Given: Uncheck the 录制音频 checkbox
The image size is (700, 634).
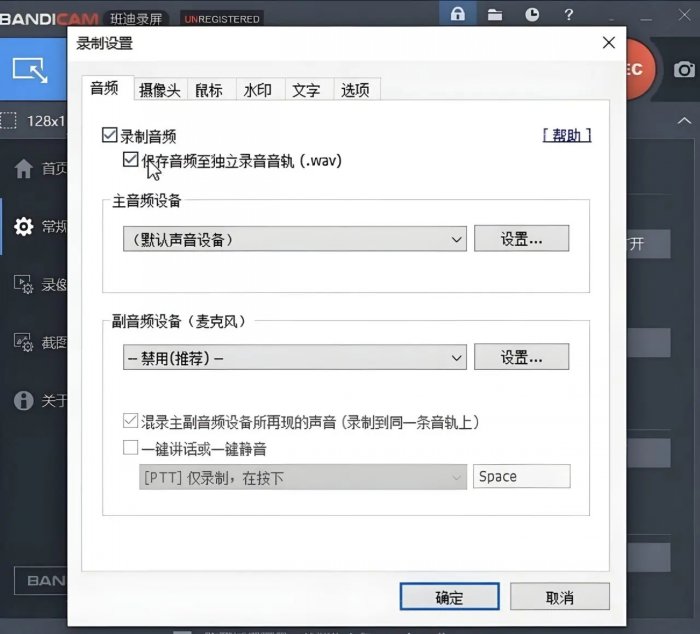Looking at the screenshot, I should [110, 135].
